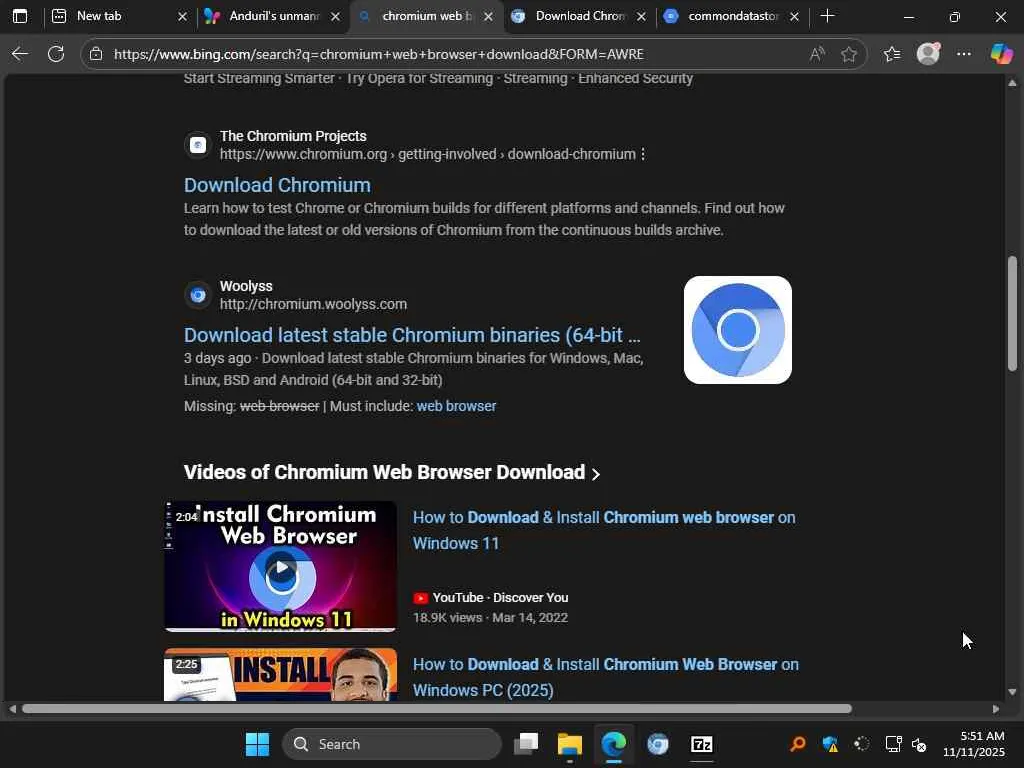Open File Explorer from the taskbar

tap(569, 744)
